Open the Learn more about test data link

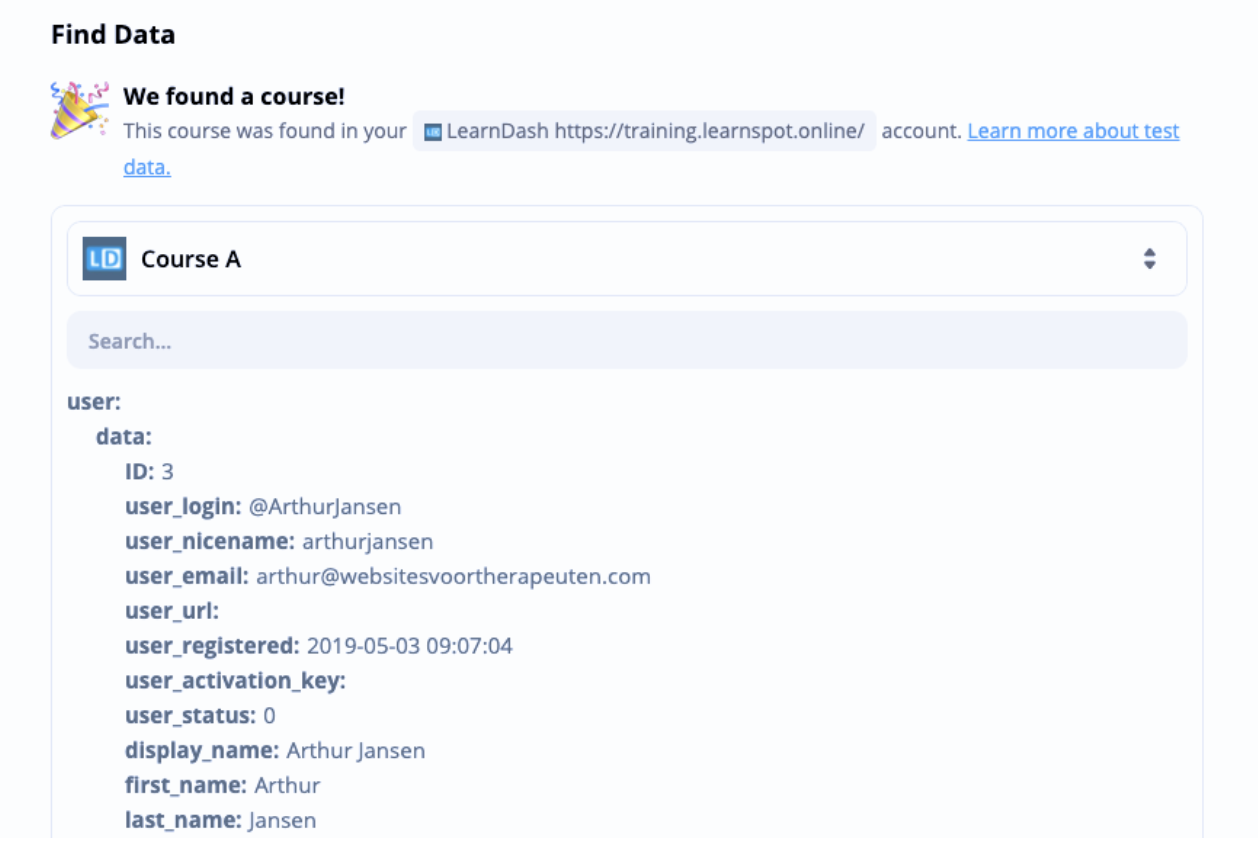1073,131
